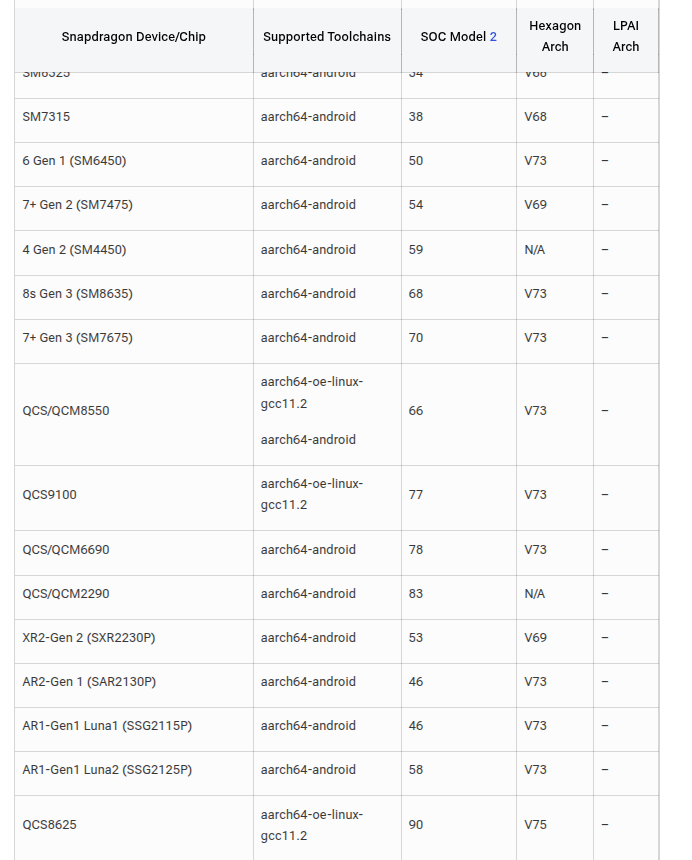Click SOC model value 78 for QCS/QCM6690
The height and width of the screenshot is (860, 692).
[x=416, y=550]
